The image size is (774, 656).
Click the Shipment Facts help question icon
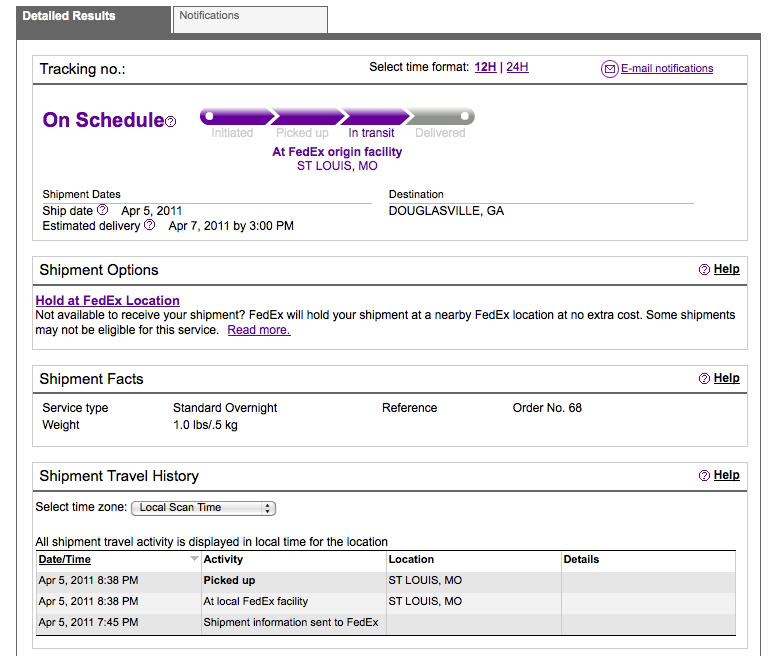click(x=704, y=379)
